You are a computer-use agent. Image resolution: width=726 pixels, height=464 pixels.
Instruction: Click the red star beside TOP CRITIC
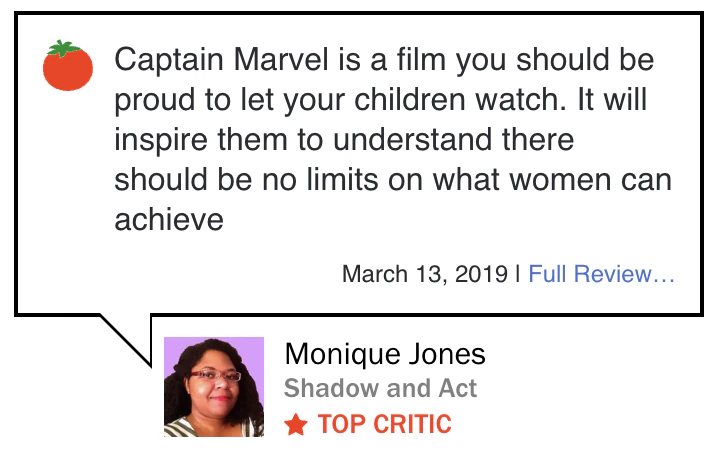coord(296,425)
